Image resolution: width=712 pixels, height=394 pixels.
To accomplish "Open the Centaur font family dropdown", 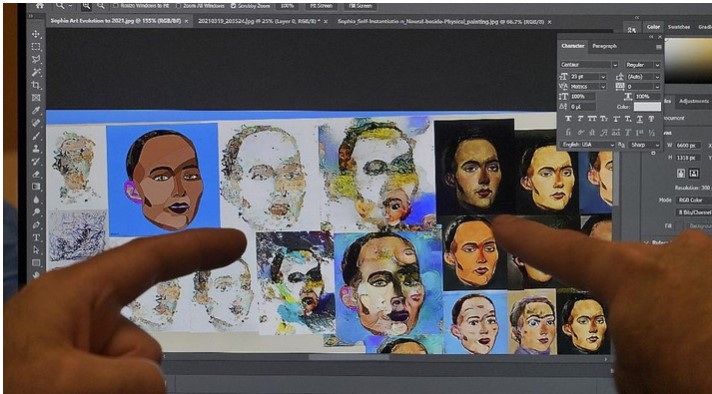I will coord(615,65).
